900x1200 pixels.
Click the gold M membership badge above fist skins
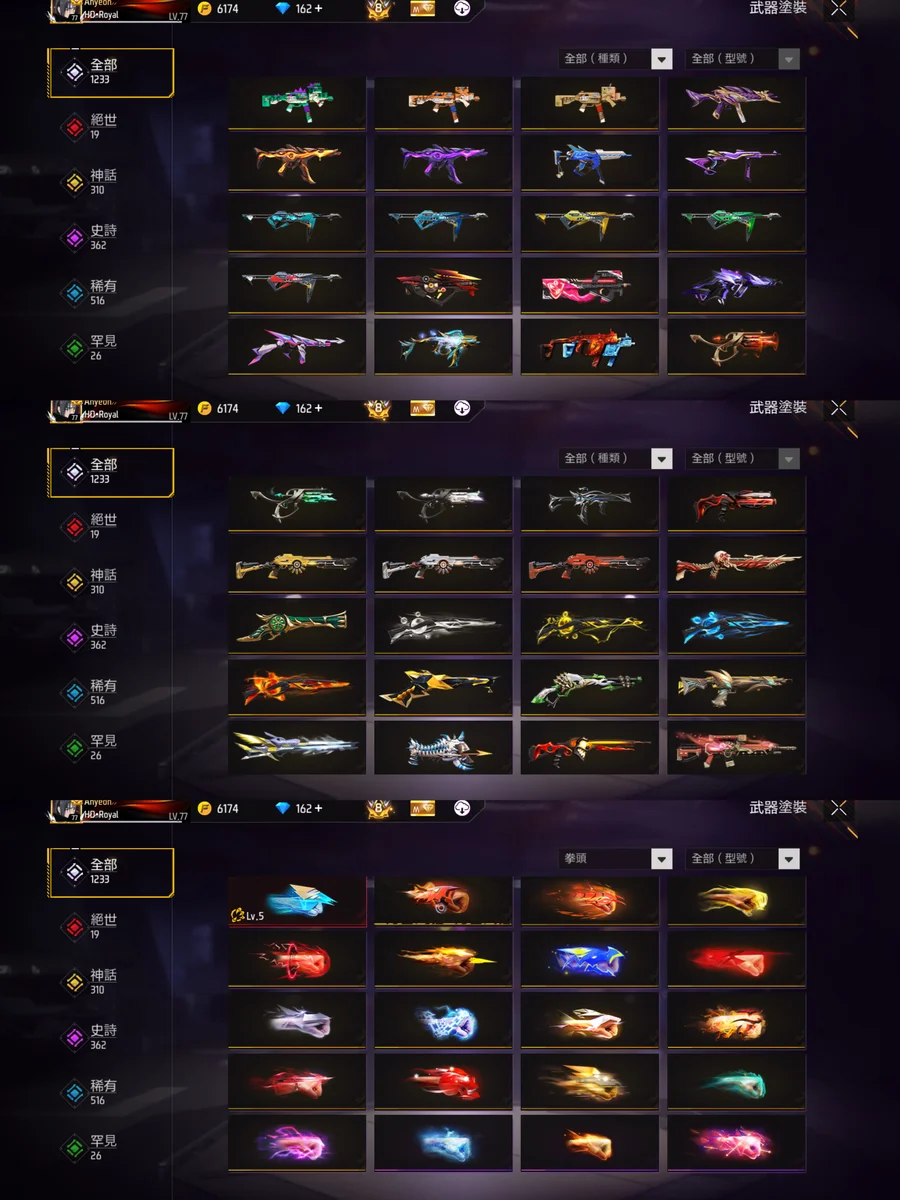click(423, 808)
